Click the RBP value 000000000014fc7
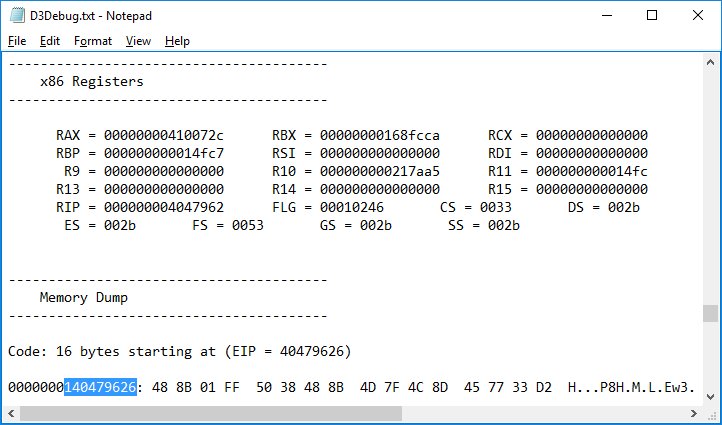Viewport: 722px width, 425px height. coord(163,153)
